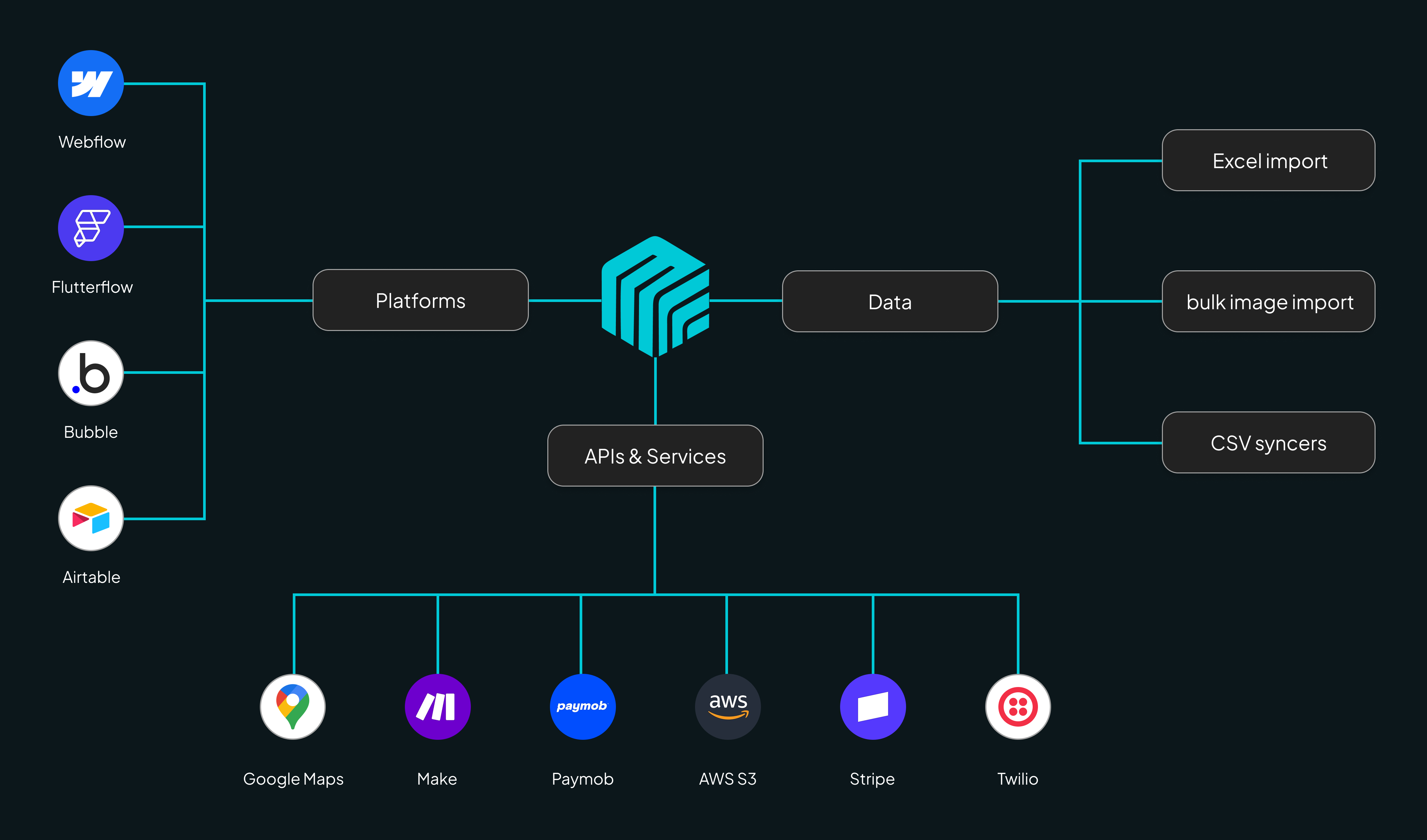
Task: Select the Flutterflow circular icon
Action: pyautogui.click(x=91, y=228)
